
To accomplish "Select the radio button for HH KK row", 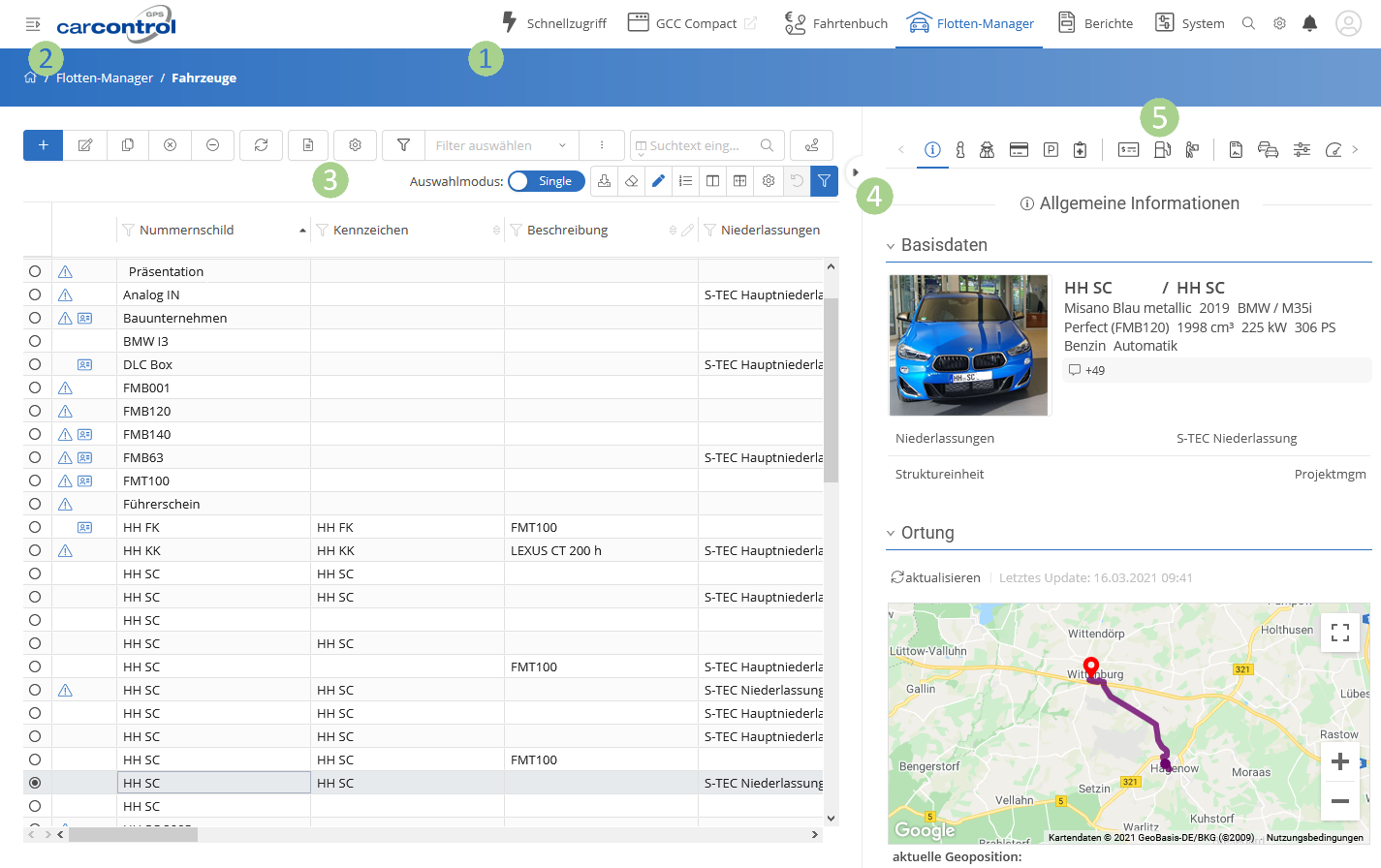I will click(x=35, y=550).
